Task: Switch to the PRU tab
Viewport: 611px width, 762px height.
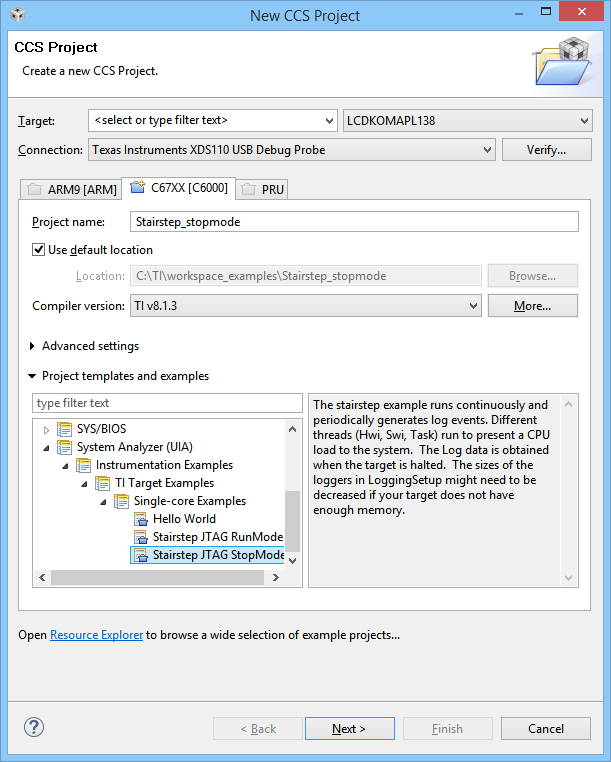Action: [262, 189]
